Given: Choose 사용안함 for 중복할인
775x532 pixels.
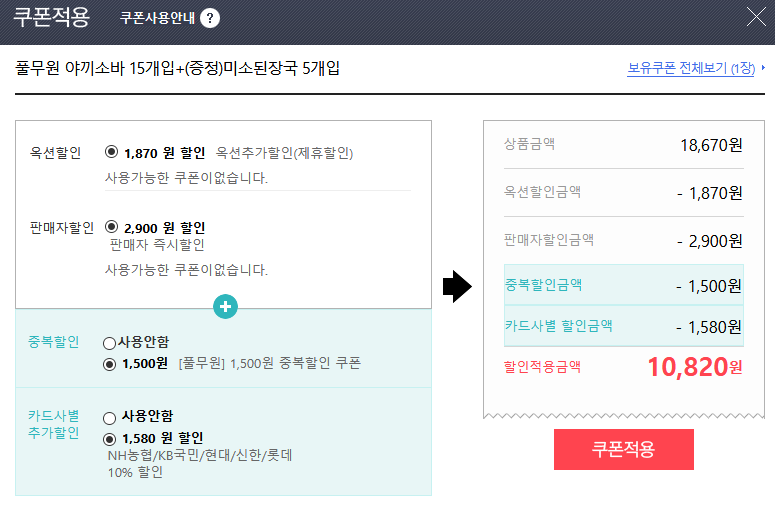Looking at the screenshot, I should 109,342.
